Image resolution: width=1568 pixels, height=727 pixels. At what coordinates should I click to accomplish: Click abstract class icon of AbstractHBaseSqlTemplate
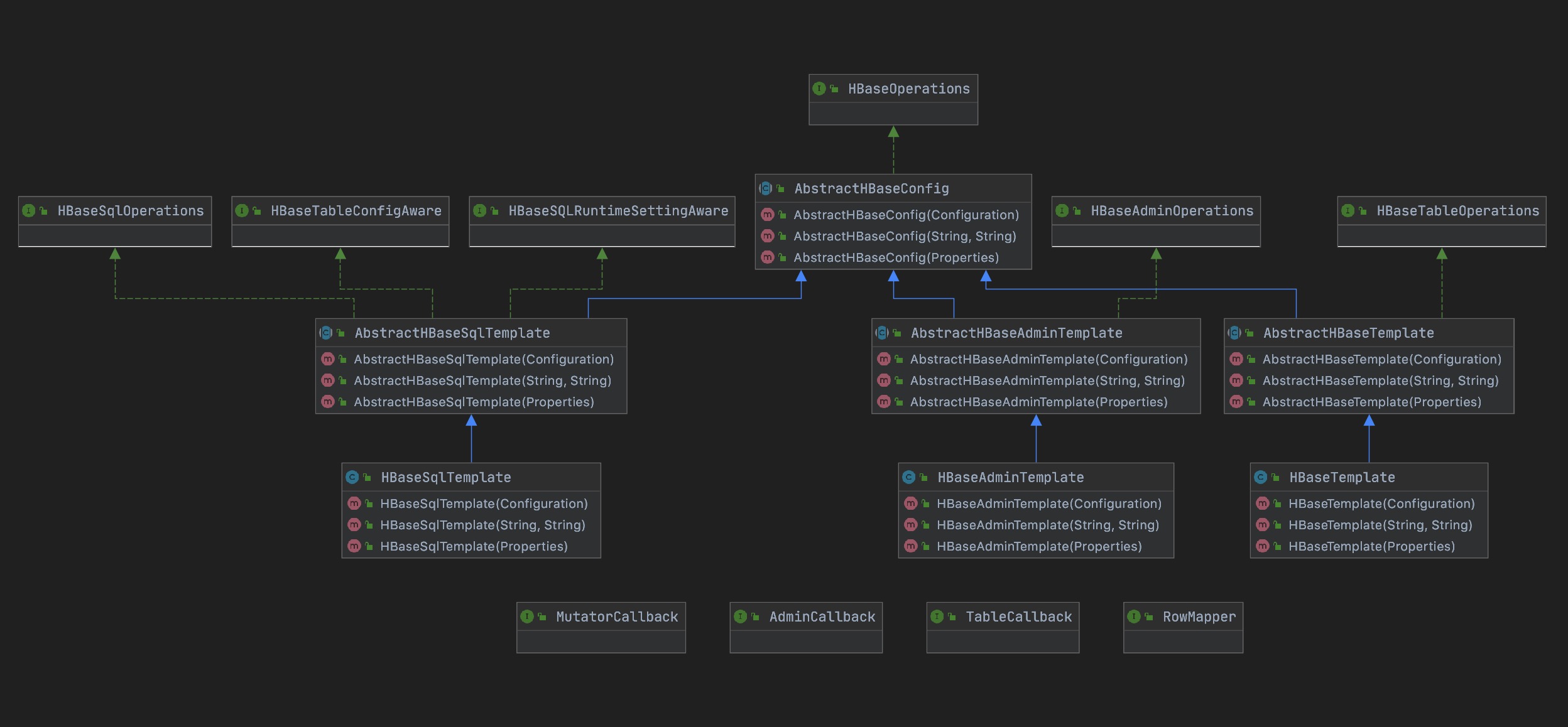[x=325, y=333]
